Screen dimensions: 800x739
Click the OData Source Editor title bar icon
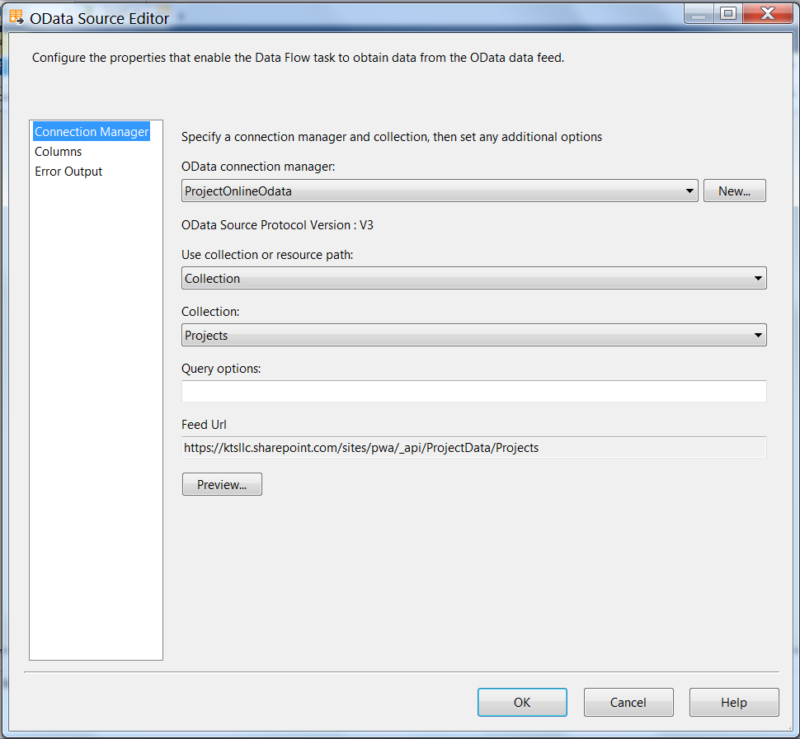point(14,14)
